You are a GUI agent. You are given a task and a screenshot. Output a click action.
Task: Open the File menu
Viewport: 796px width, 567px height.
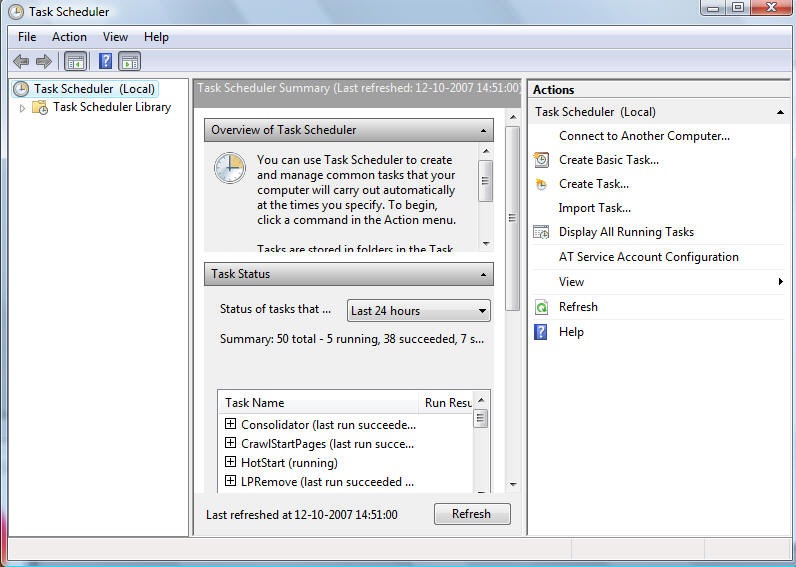coord(27,37)
